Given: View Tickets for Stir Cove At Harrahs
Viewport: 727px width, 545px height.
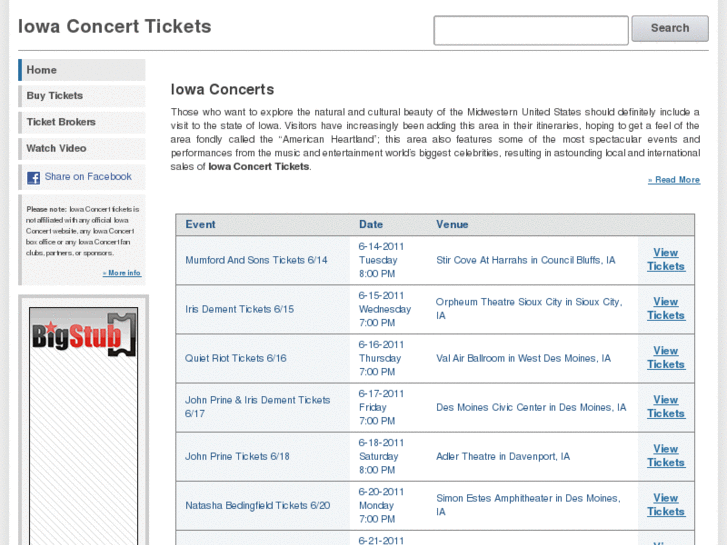Looking at the screenshot, I should [x=665, y=260].
